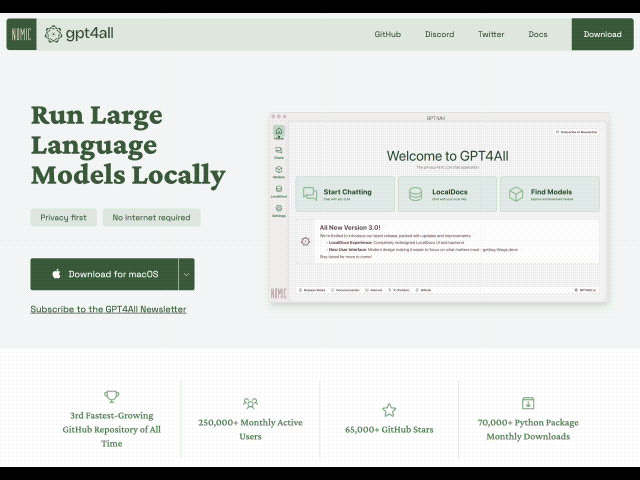The width and height of the screenshot is (640, 480).
Task: Click the Apple logo icon on download button
Action: pyautogui.click(x=56, y=274)
